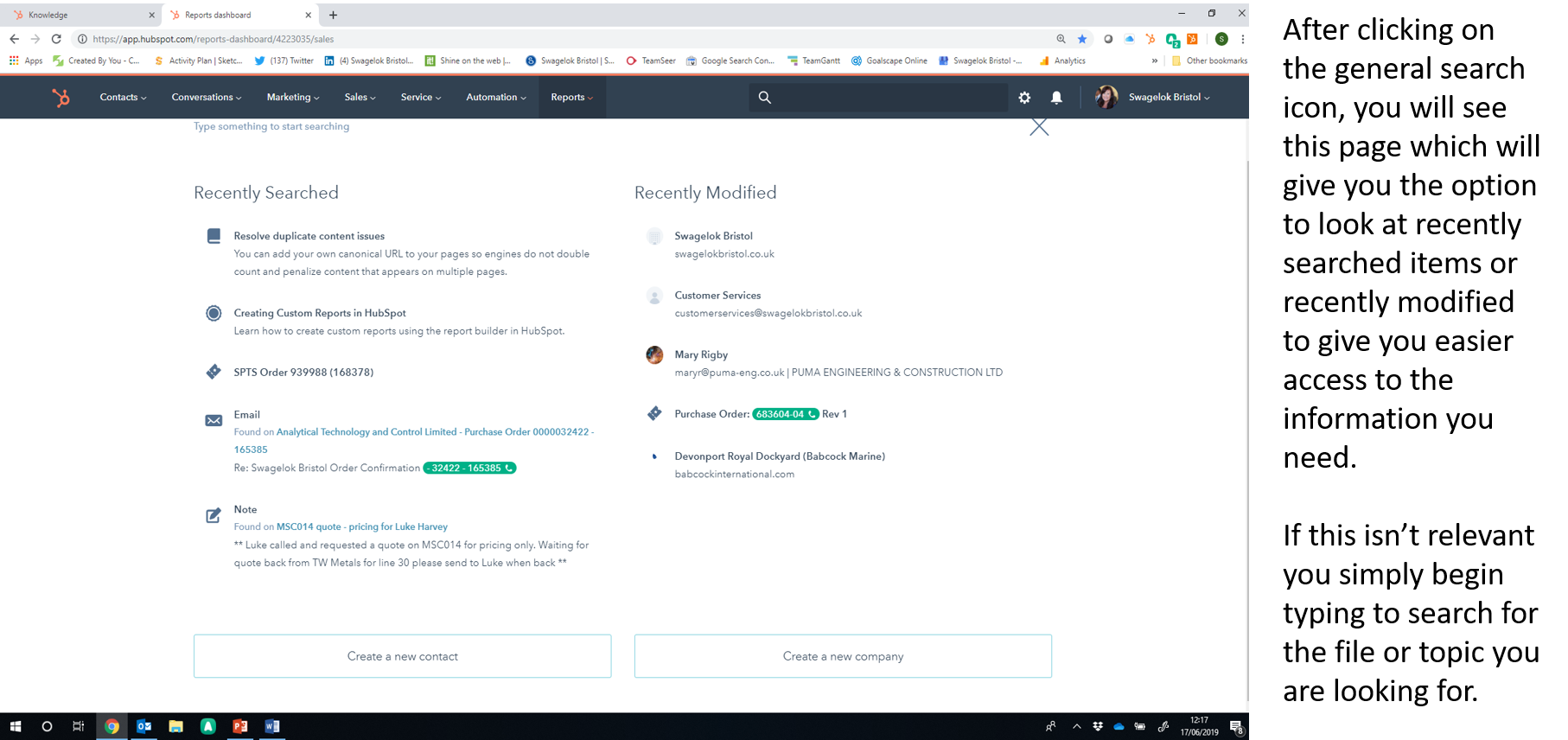The image size is (1568, 740).
Task: Open the Customer Services contact
Action: (717, 296)
